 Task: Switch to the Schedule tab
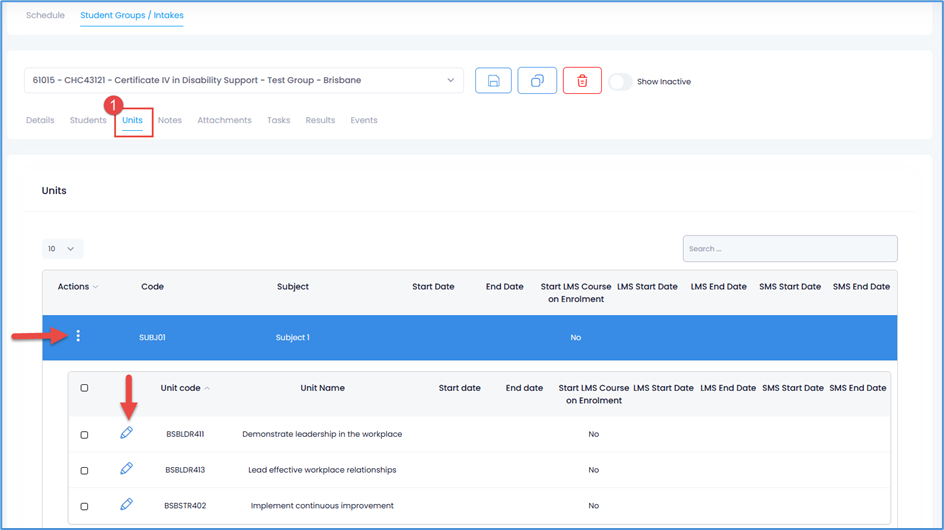coord(45,16)
